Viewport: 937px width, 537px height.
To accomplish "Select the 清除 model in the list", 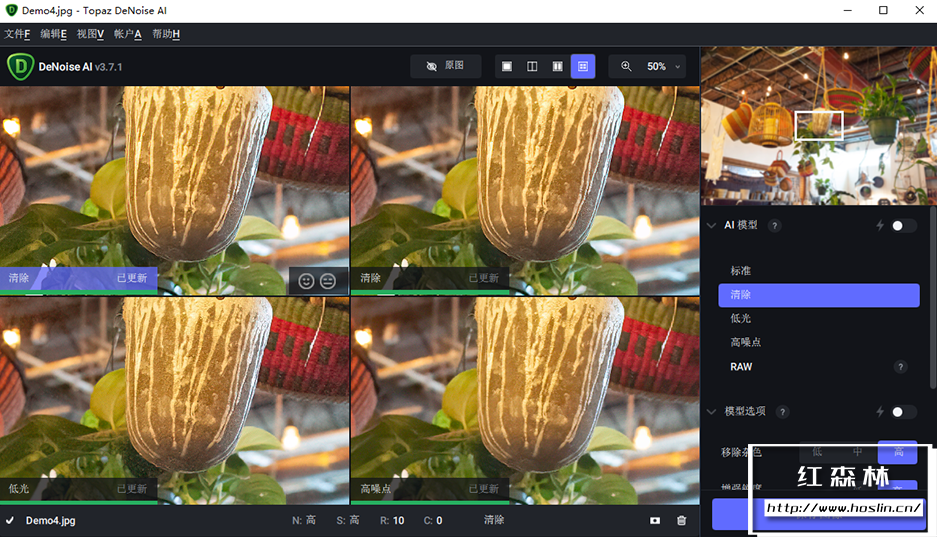I will (x=819, y=295).
